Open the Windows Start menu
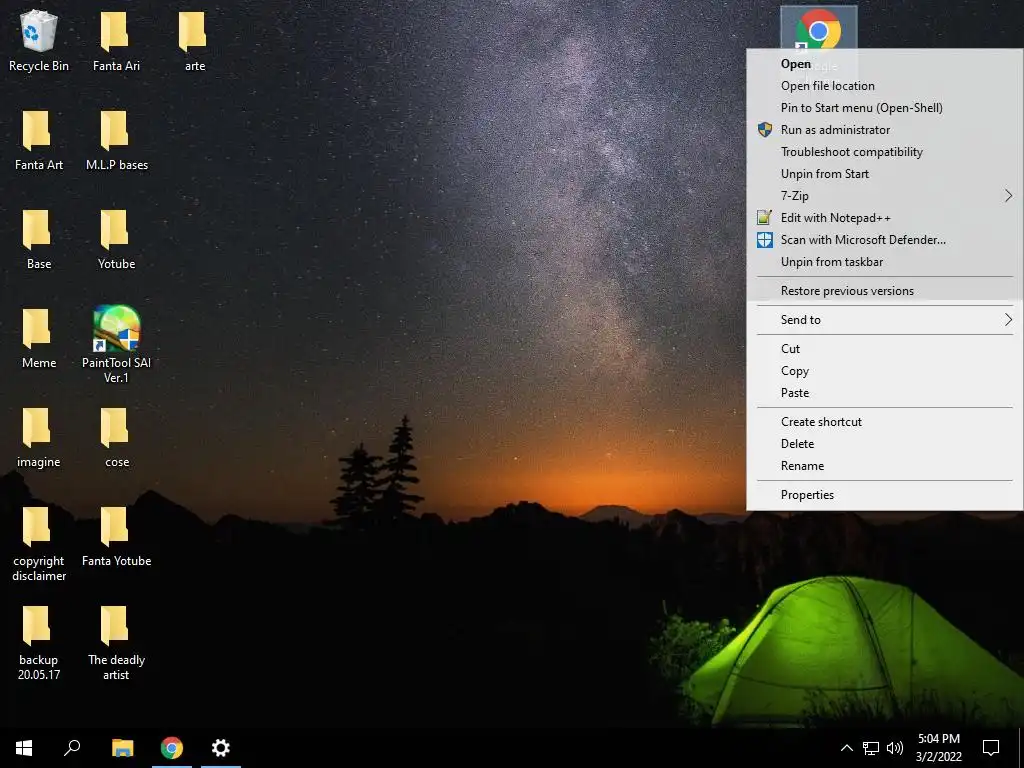The image size is (1024, 768). [24, 748]
